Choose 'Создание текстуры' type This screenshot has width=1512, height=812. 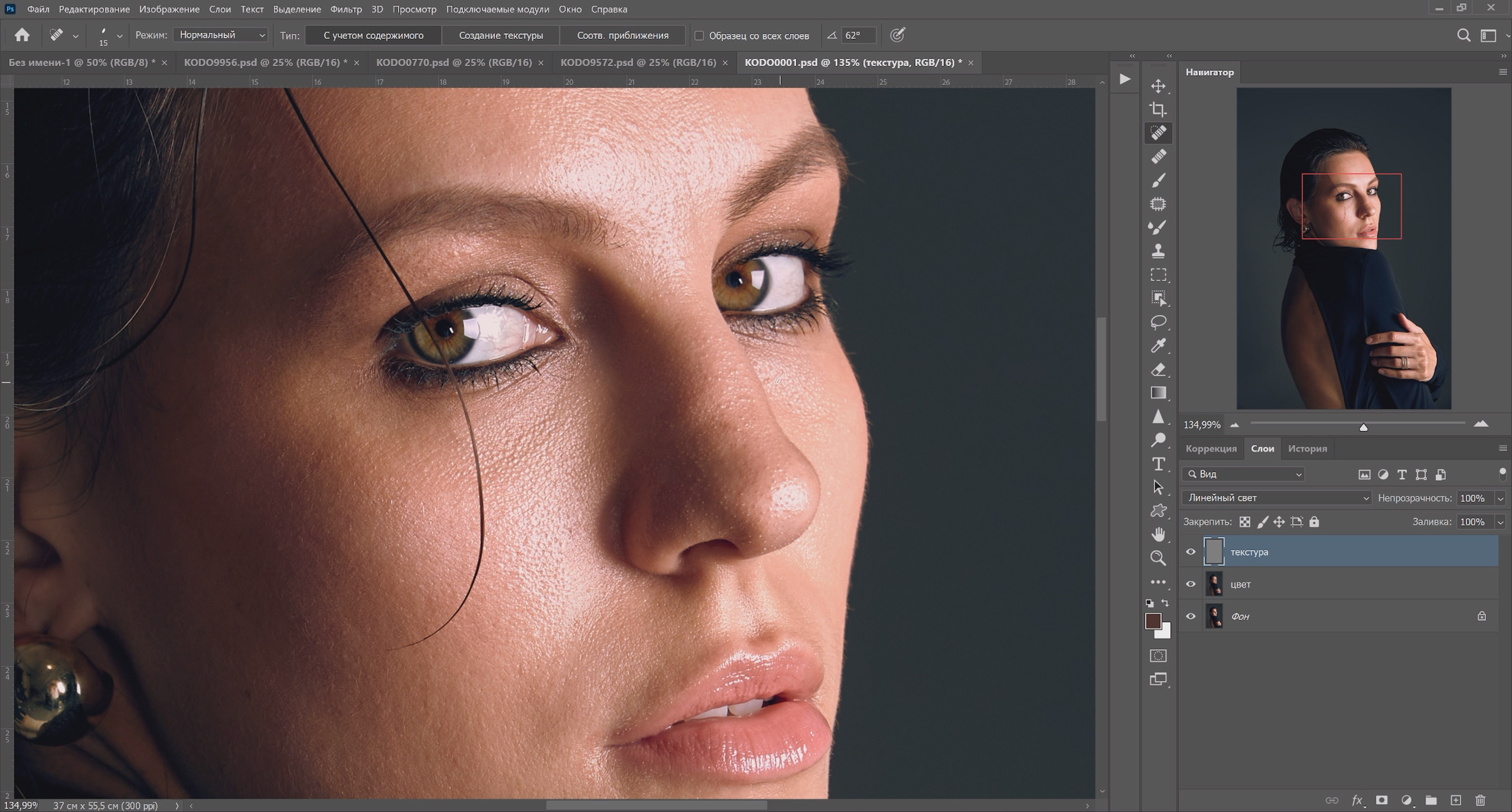tap(501, 35)
